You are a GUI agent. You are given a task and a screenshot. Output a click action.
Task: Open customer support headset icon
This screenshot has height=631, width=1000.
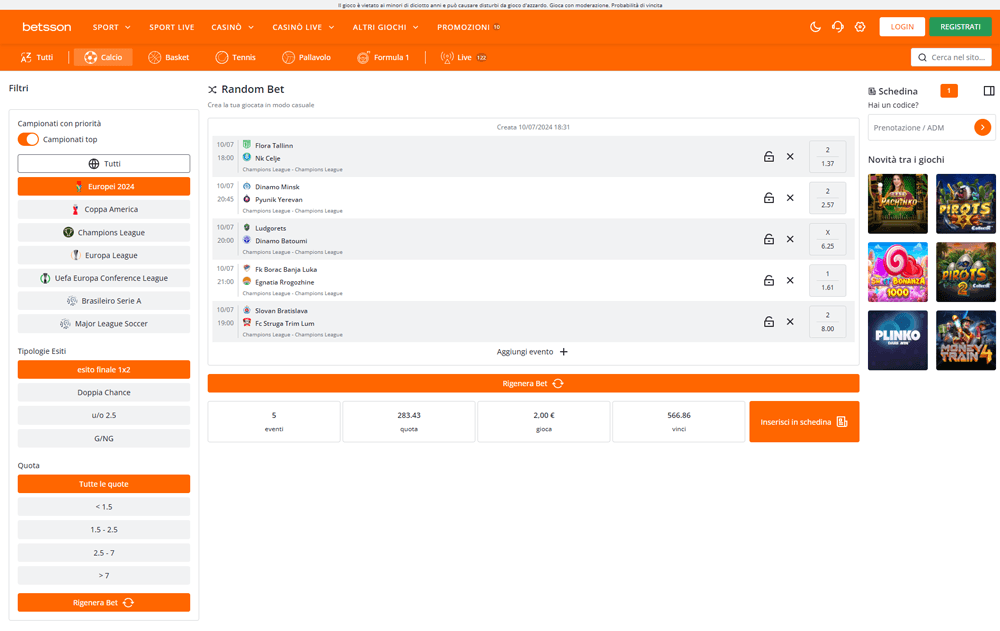coord(838,27)
